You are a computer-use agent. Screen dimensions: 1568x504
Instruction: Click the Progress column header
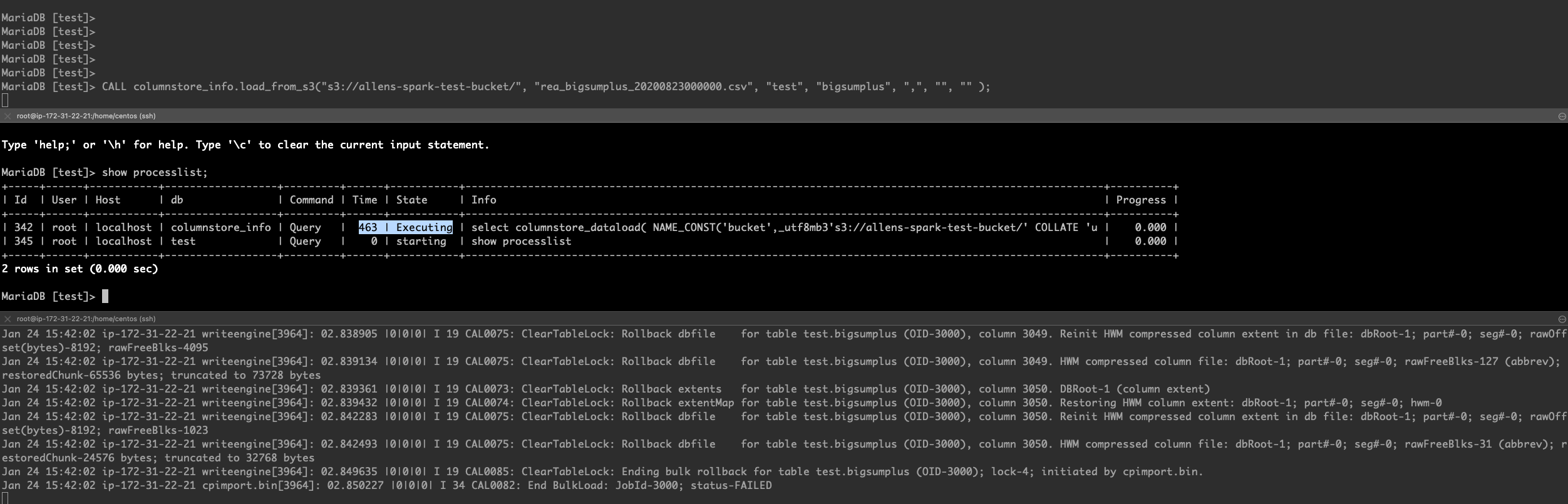(1140, 200)
